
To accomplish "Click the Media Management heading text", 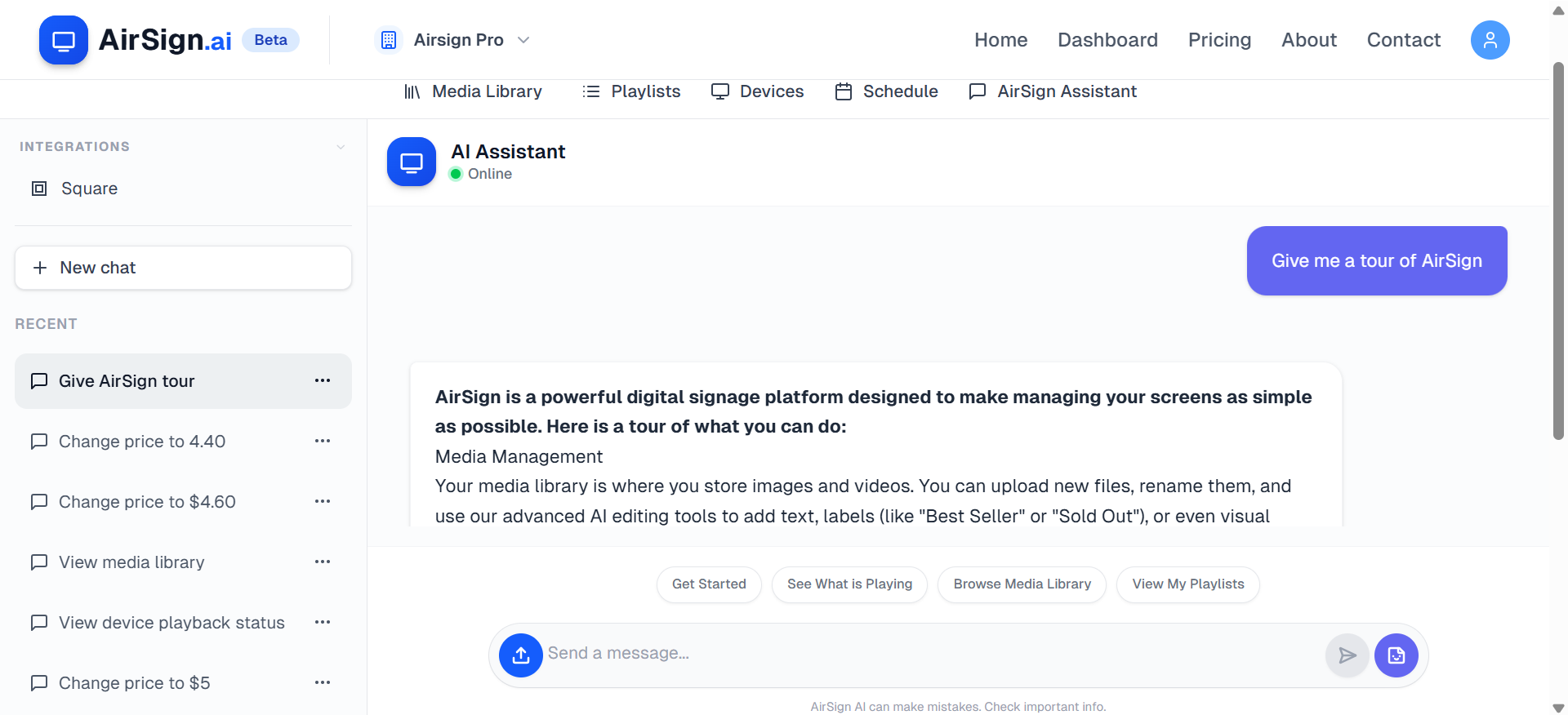I will (x=519, y=457).
